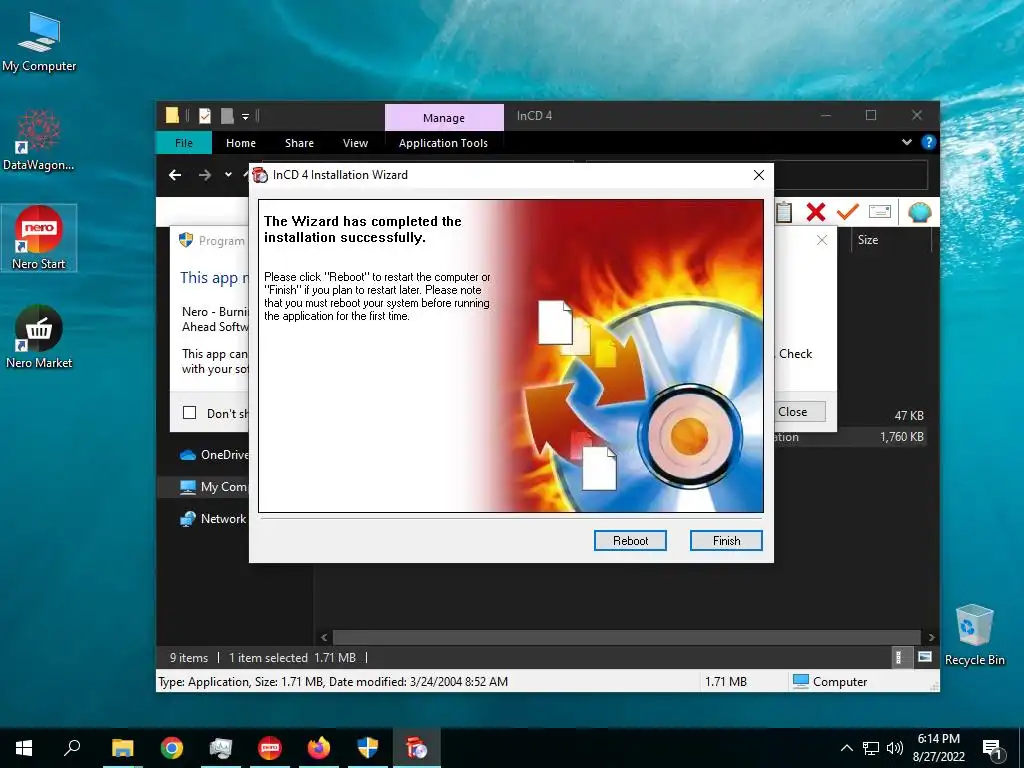Click the folder icon in Explorer's title bar
Image resolution: width=1024 pixels, height=768 pixels.
point(172,116)
